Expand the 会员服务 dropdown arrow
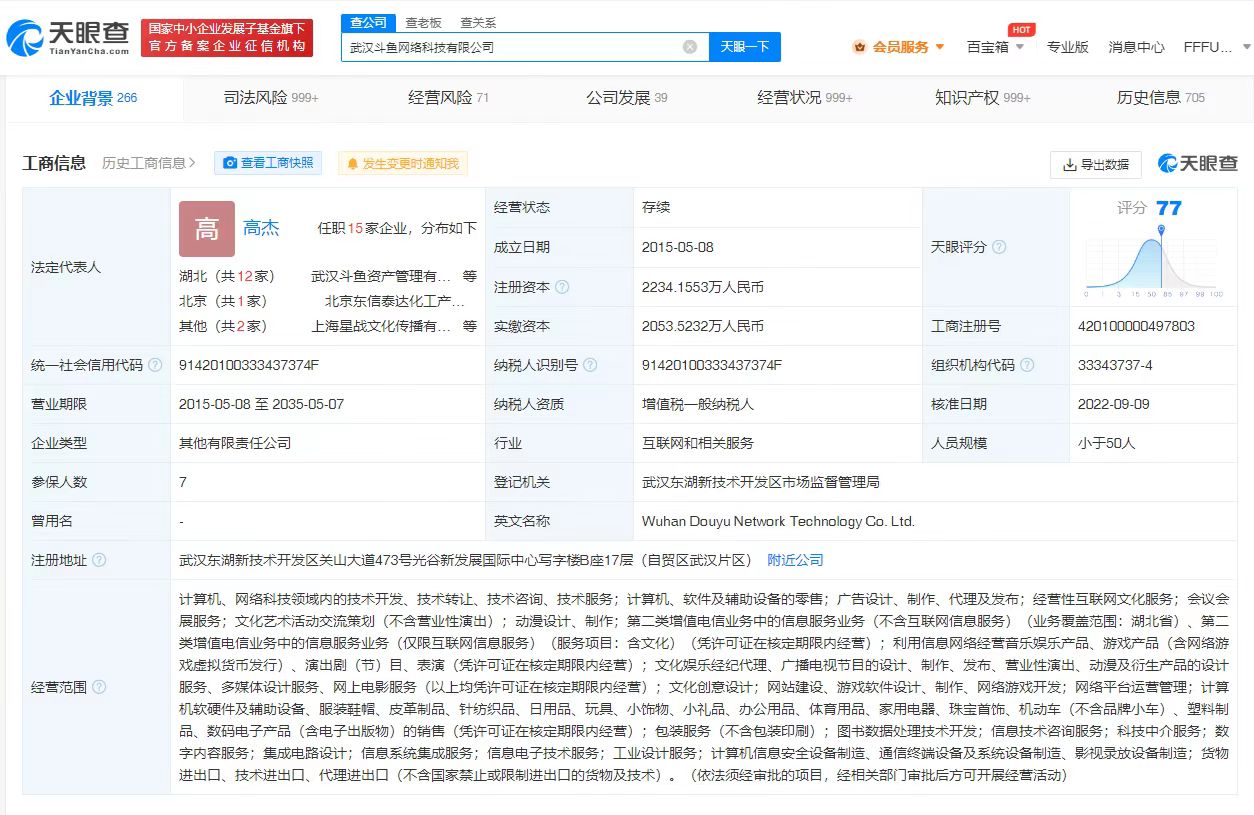This screenshot has height=815, width=1254. [x=940, y=47]
